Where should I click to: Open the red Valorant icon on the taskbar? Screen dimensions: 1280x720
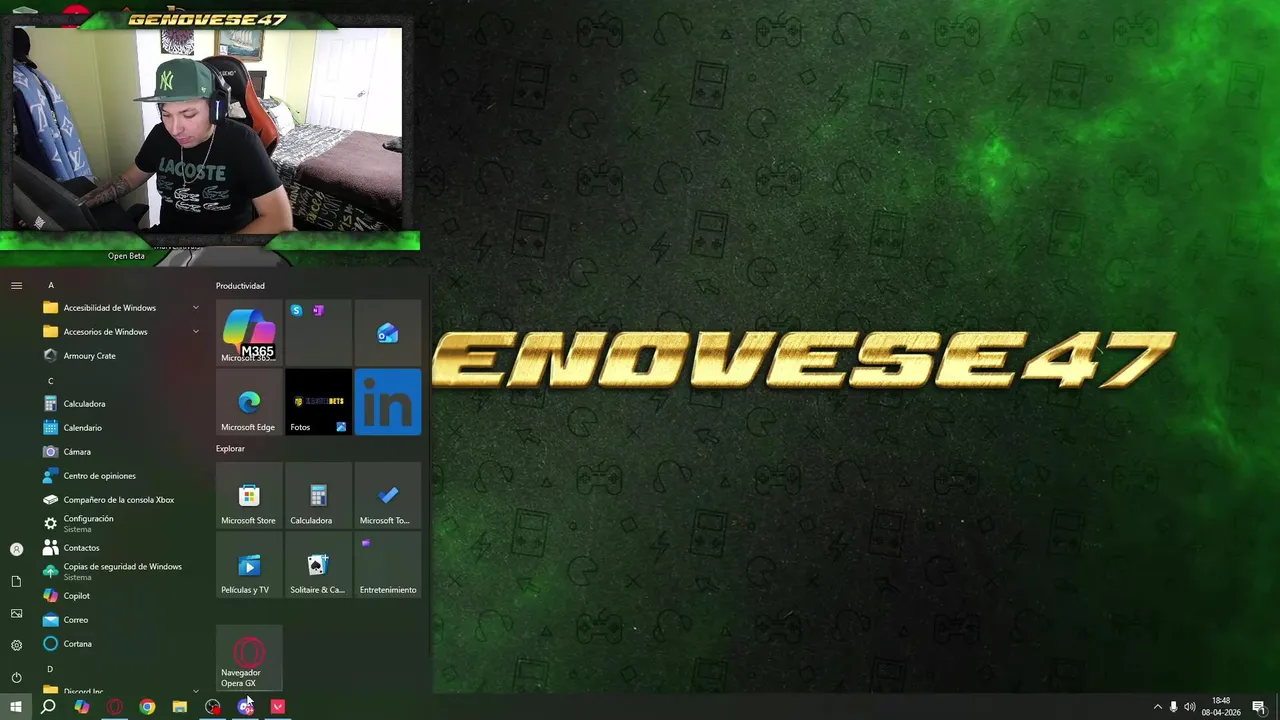point(278,707)
